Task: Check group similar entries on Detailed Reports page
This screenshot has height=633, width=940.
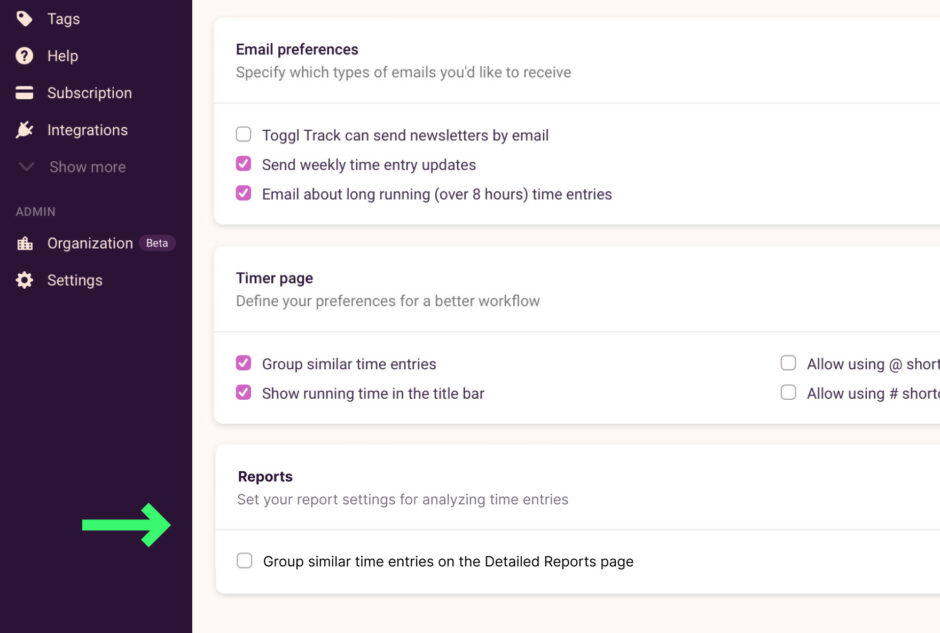Action: tap(244, 561)
